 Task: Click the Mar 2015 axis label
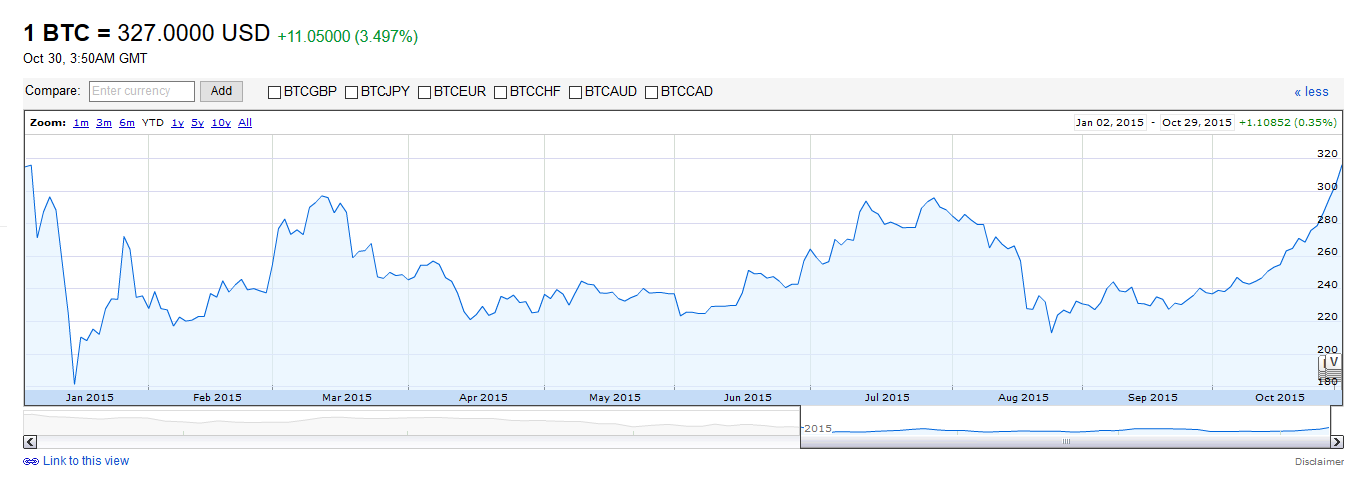347,397
